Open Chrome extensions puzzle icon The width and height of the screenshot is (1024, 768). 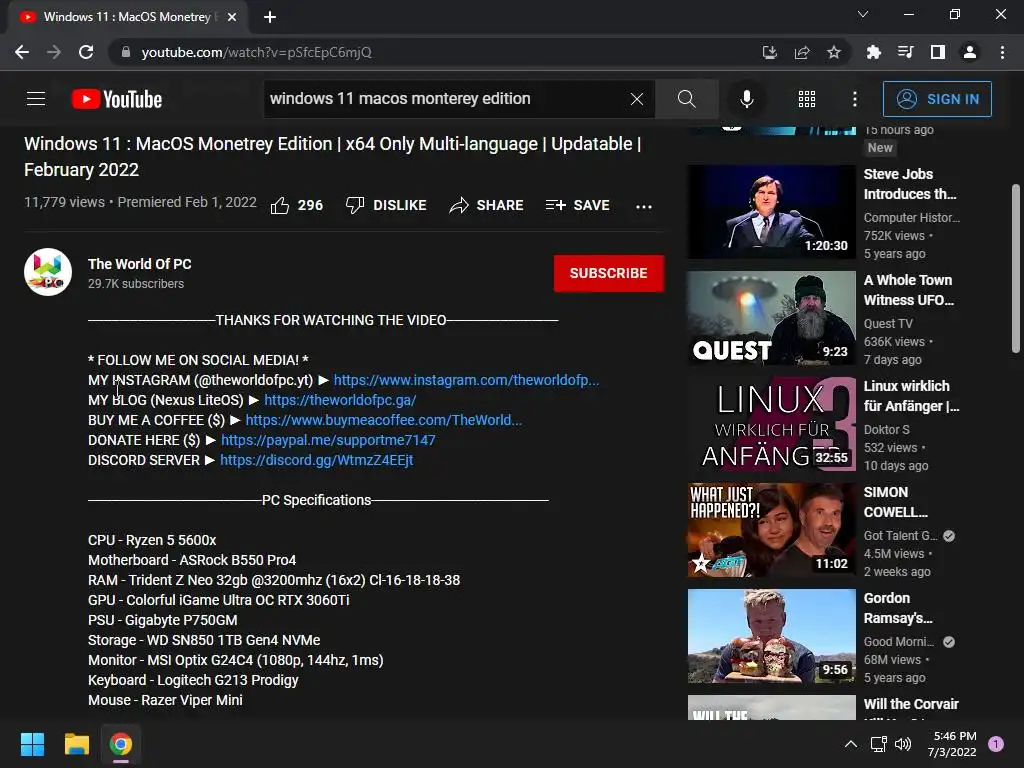tap(873, 52)
